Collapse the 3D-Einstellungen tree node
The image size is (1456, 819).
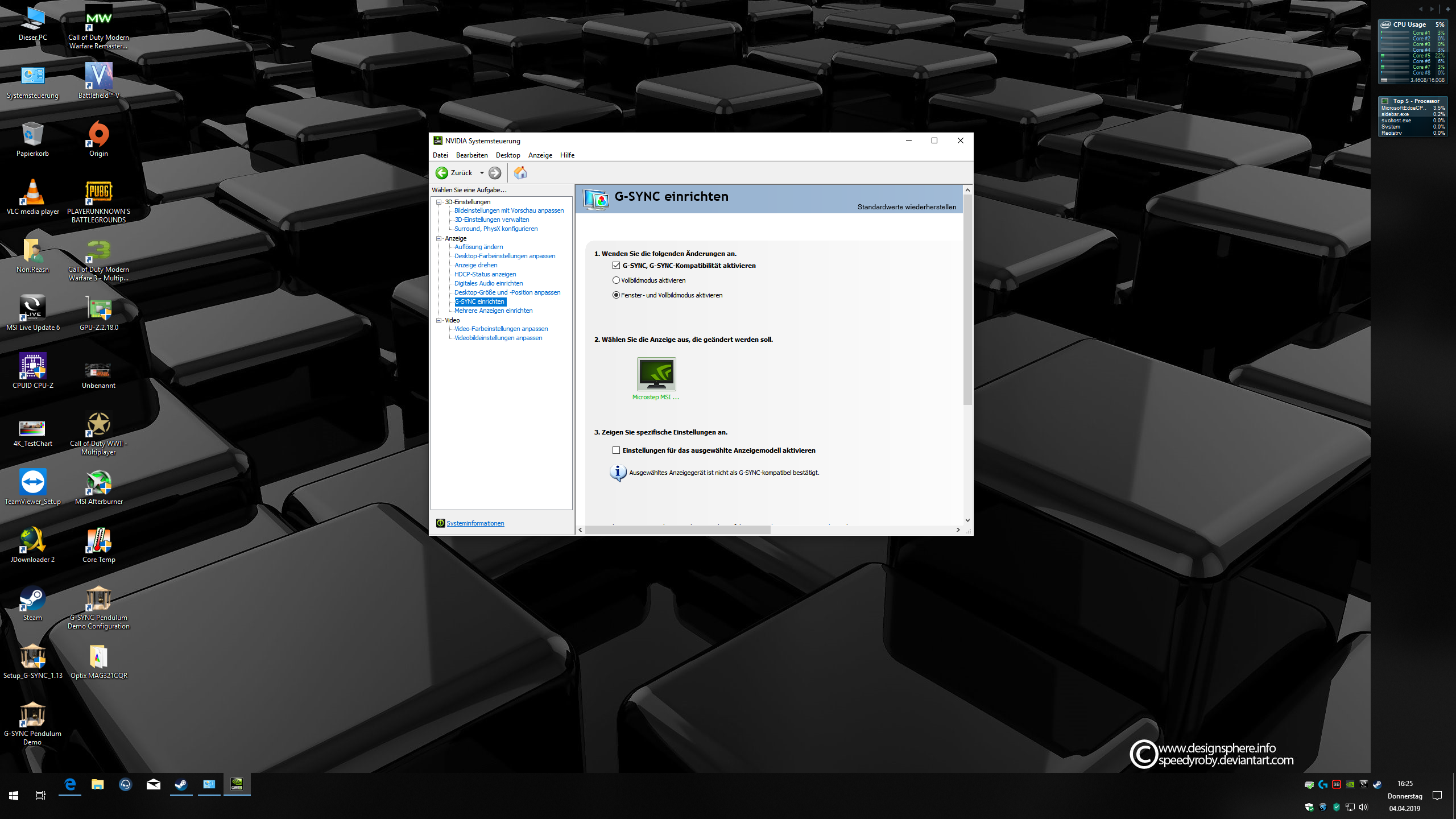click(439, 202)
